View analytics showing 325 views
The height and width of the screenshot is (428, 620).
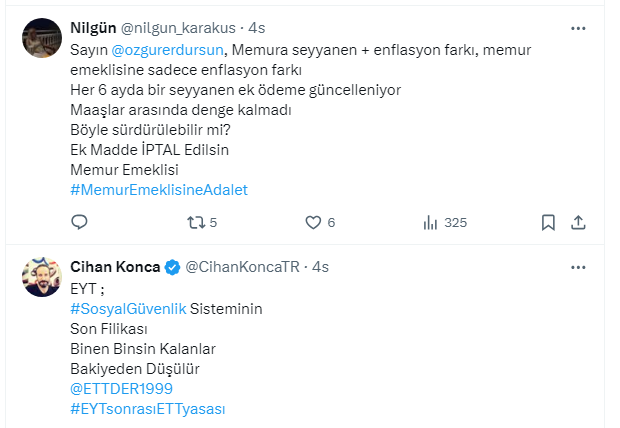click(431, 222)
